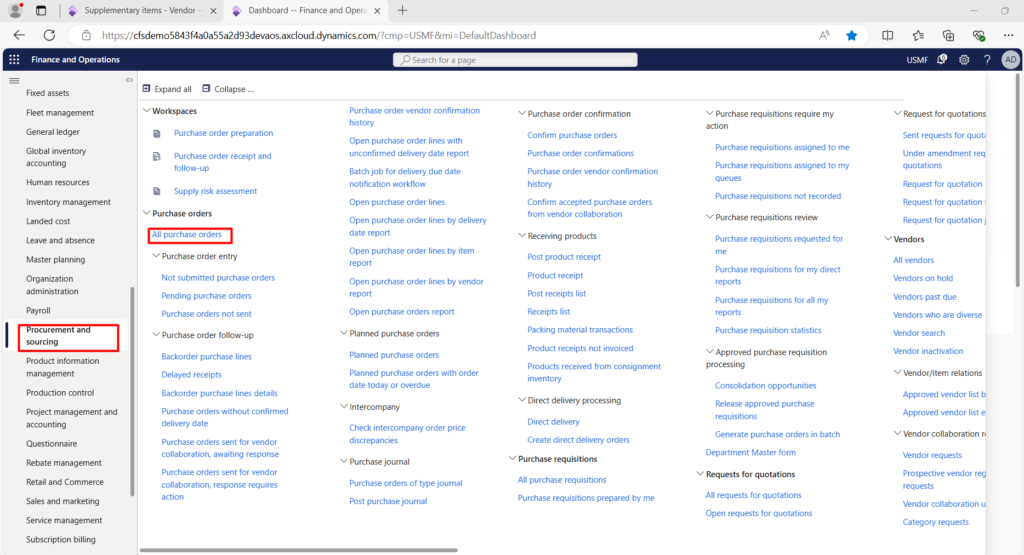
Task: Open Confirm purchase orders link
Action: click(x=572, y=135)
